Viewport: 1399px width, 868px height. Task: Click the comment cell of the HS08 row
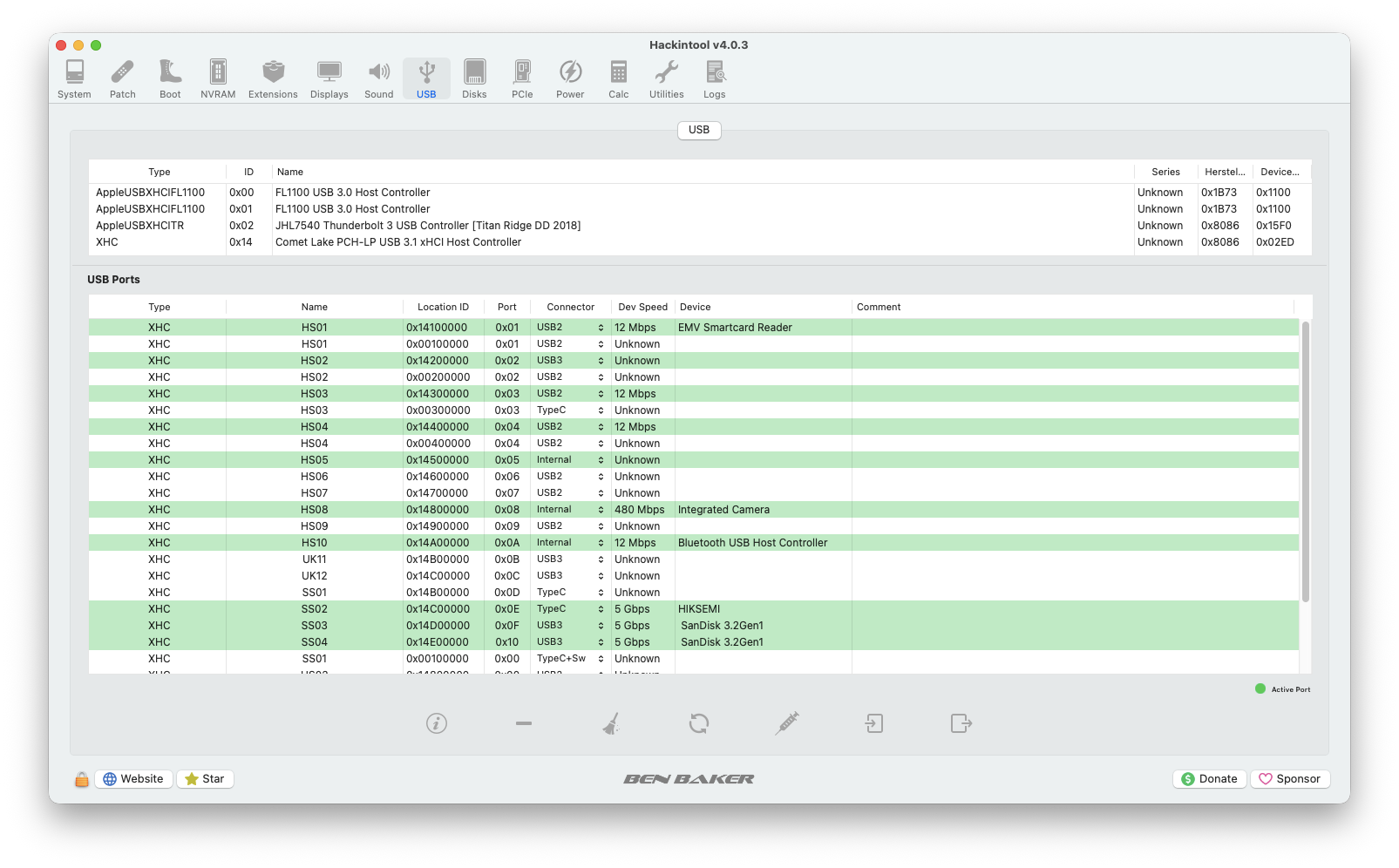tap(1075, 510)
